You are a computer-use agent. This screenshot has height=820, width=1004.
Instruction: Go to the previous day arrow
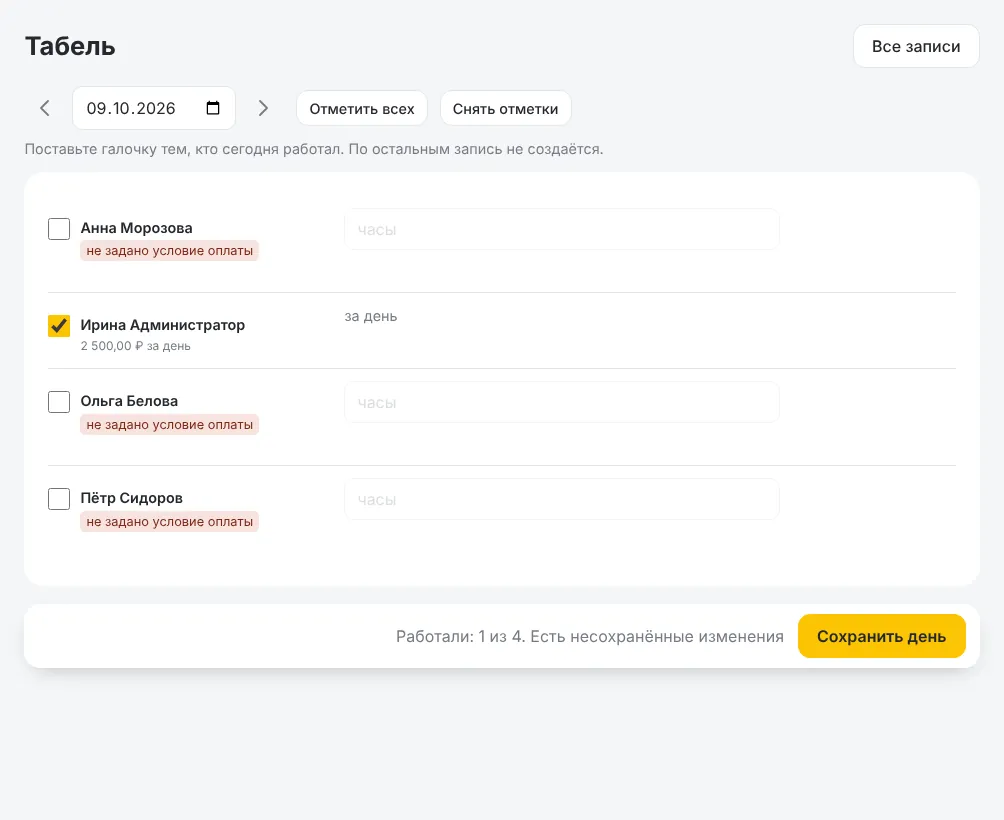(x=45, y=108)
